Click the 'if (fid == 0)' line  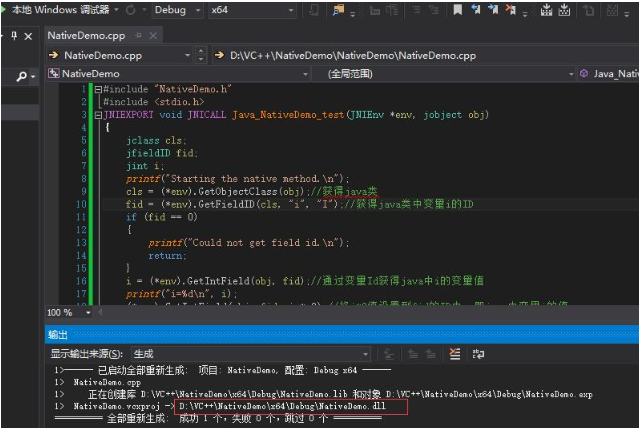(x=161, y=217)
